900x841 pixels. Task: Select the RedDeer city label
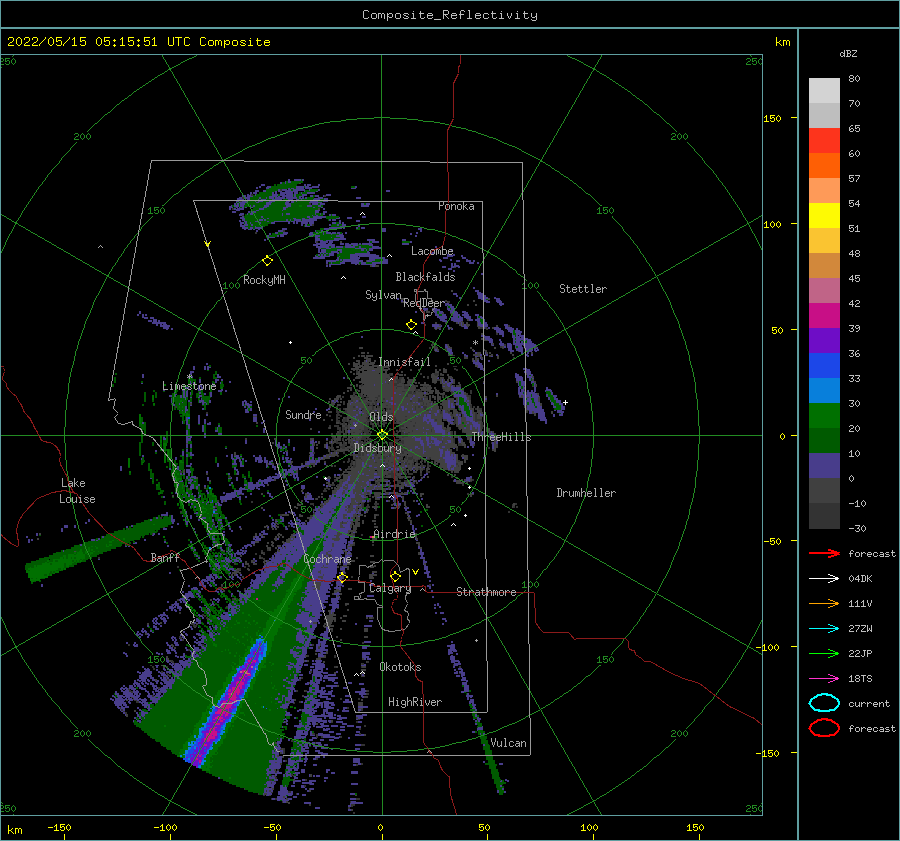click(424, 303)
